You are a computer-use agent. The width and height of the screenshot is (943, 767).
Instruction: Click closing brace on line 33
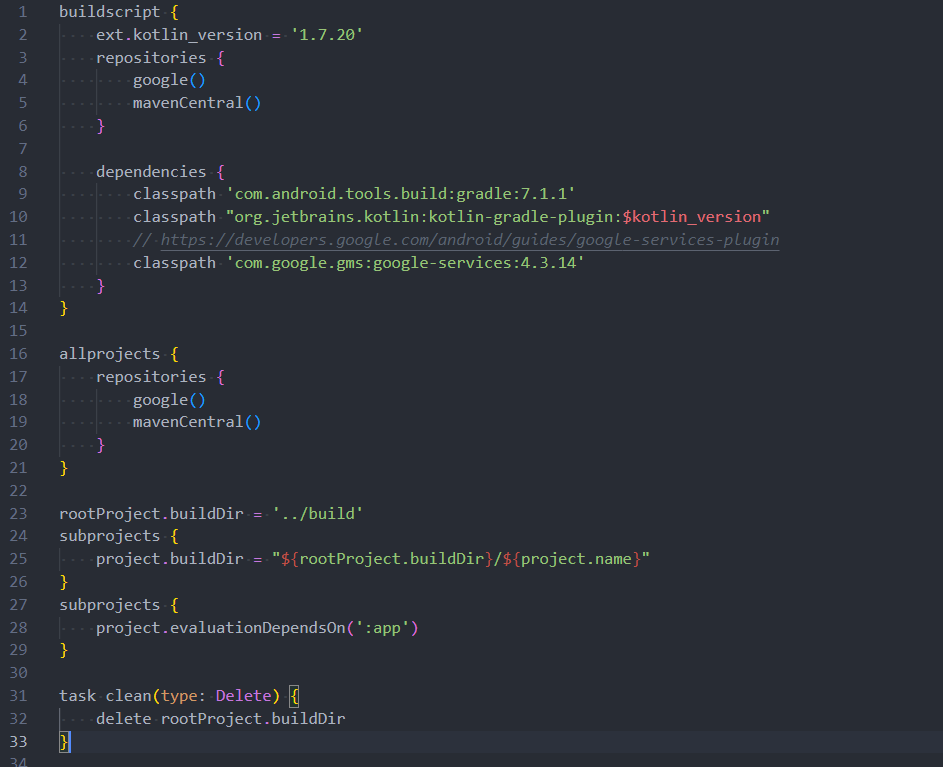point(64,742)
